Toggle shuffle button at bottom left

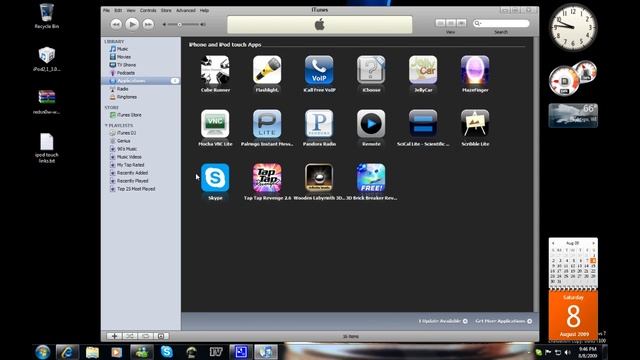[x=130, y=336]
